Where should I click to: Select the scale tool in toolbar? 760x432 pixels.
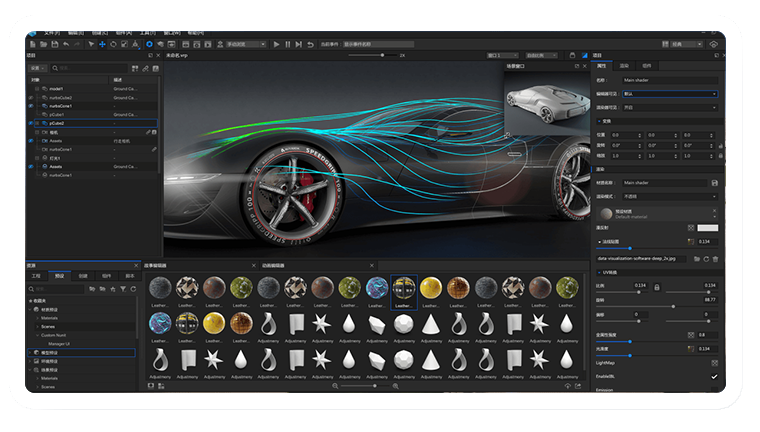click(124, 44)
